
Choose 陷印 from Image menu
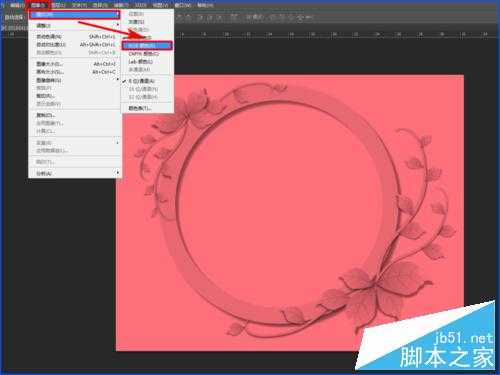coord(74,162)
